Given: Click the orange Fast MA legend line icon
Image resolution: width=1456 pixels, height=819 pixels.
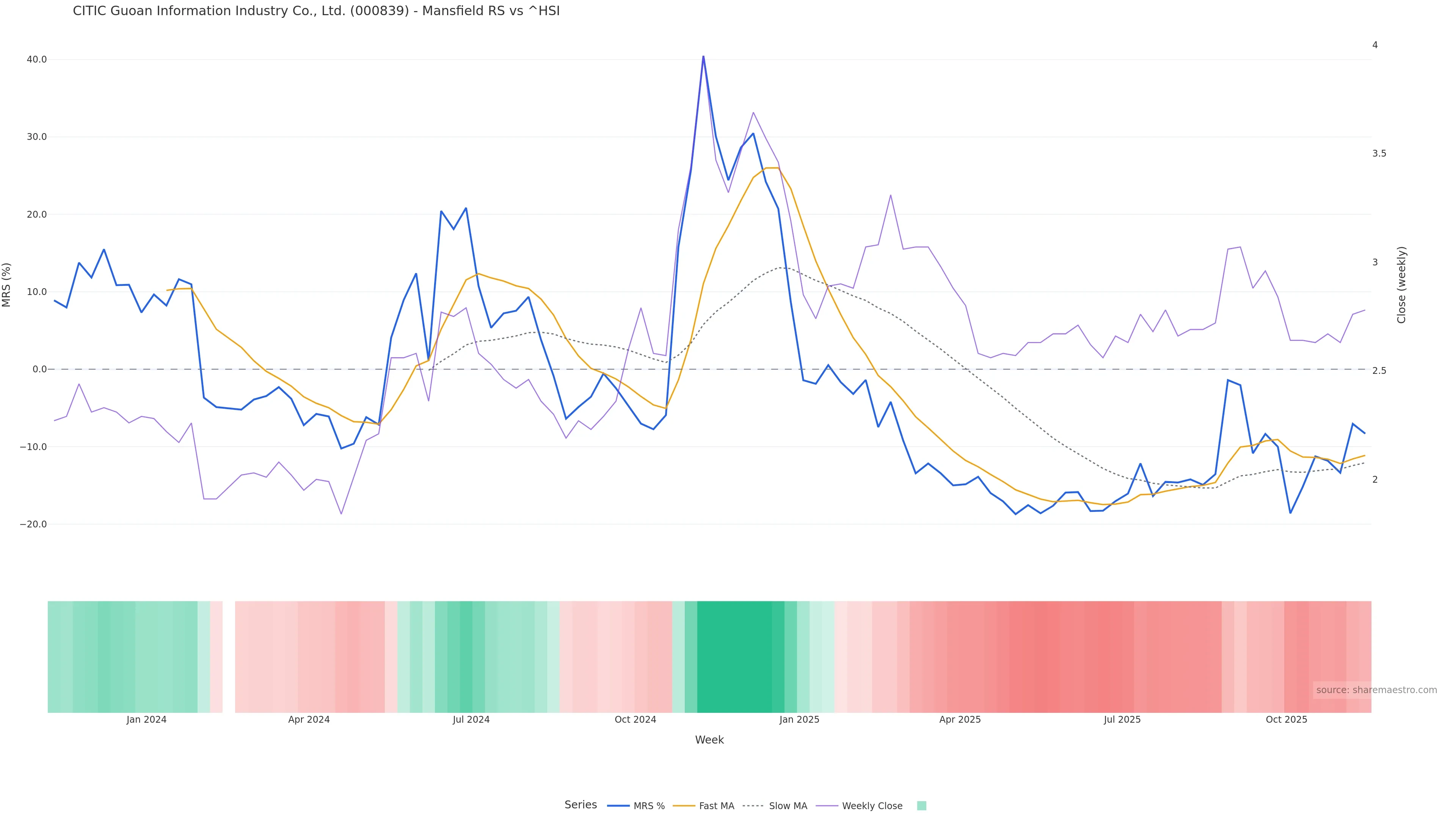Looking at the screenshot, I should coord(684,806).
